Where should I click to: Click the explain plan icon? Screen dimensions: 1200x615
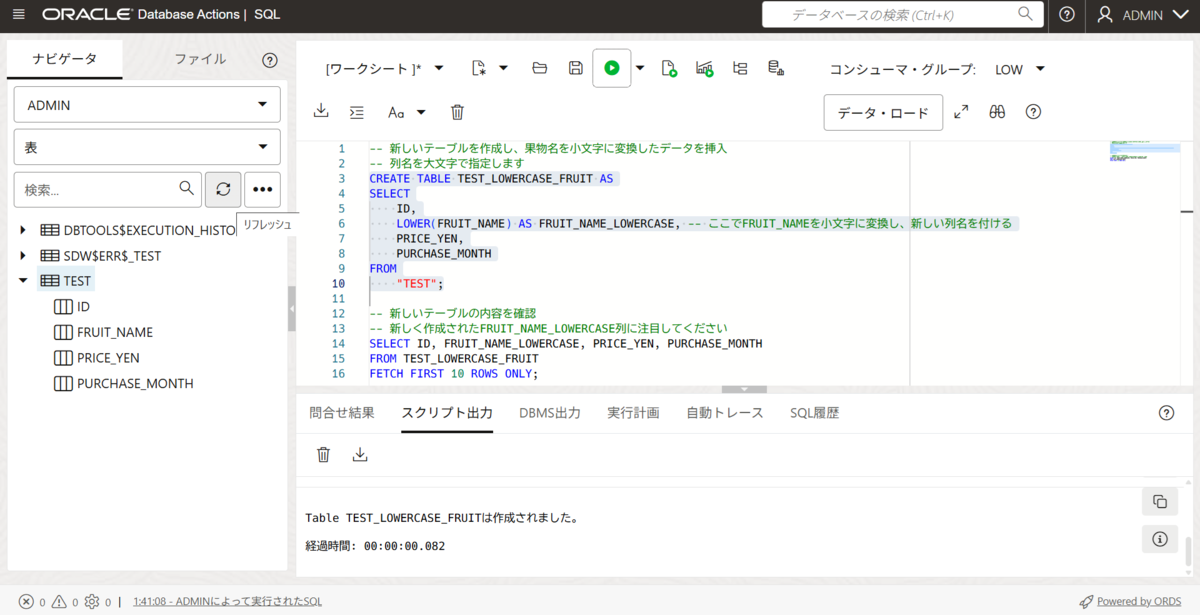pyautogui.click(x=705, y=68)
